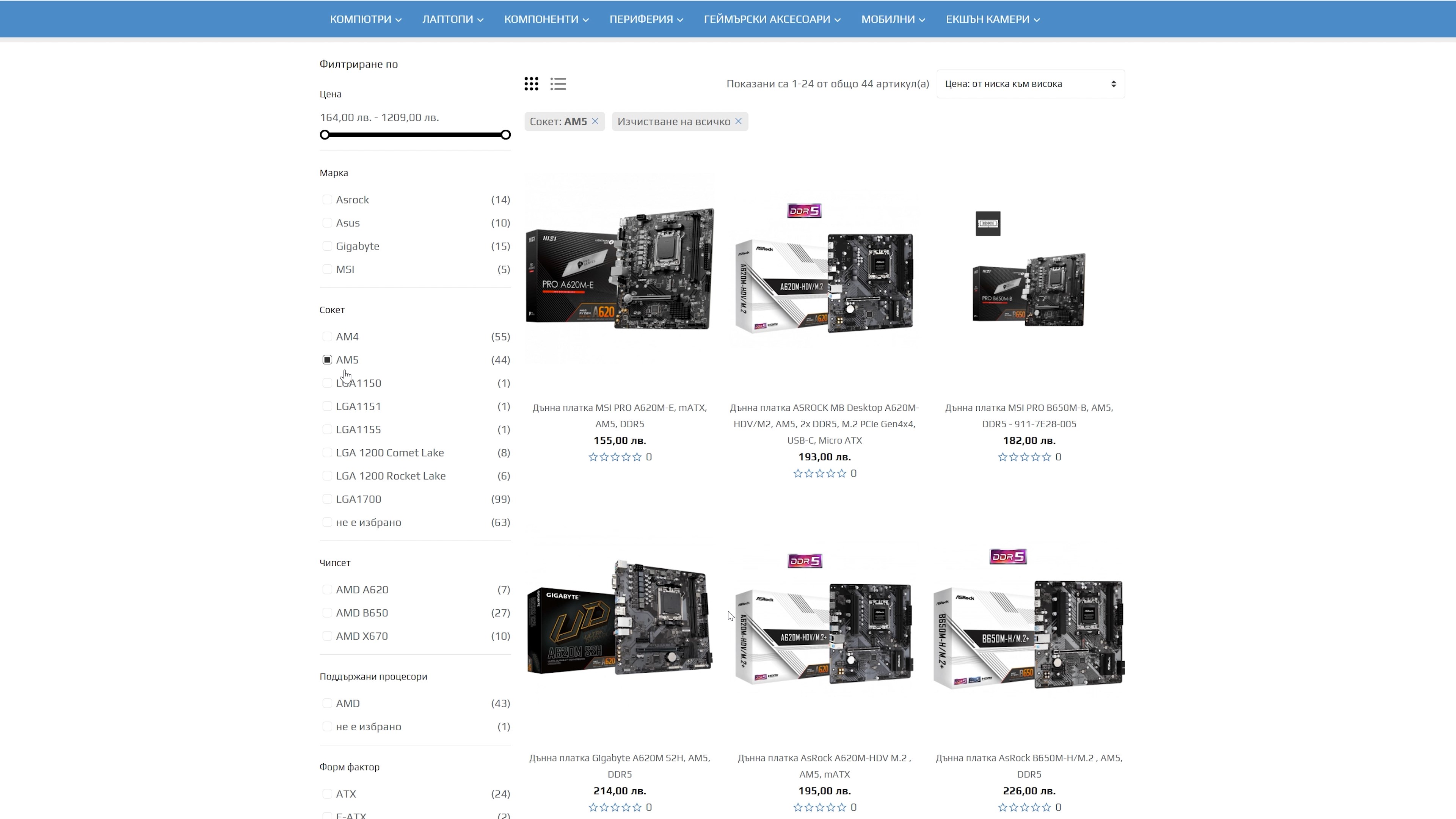
Task: Click the minimum price slider handle
Action: coord(325,135)
